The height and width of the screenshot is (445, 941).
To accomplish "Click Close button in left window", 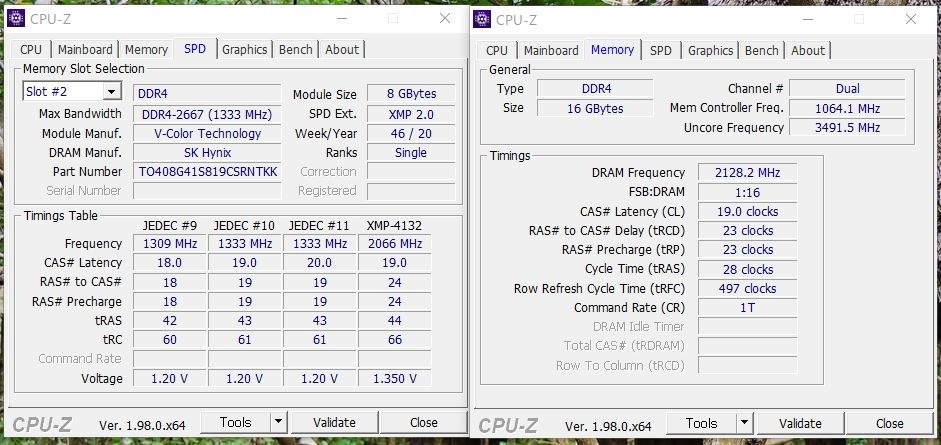I will click(424, 422).
